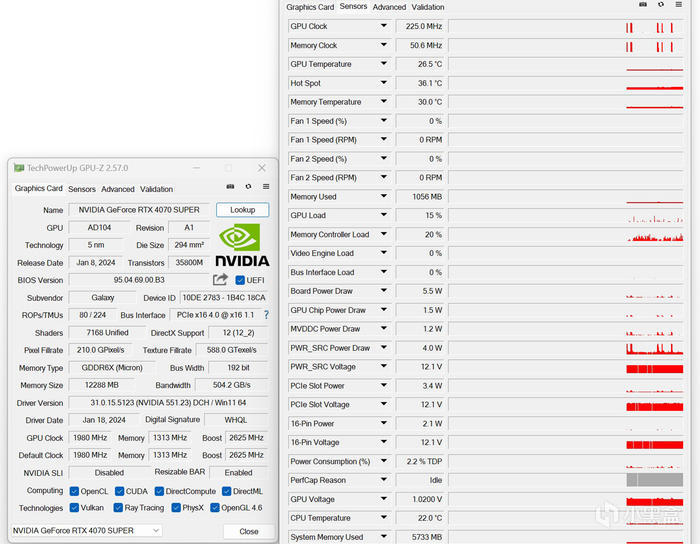700x544 pixels.
Task: Select Graphics Card tab in the GPU-Z 2.57.0 window
Action: 38,188
